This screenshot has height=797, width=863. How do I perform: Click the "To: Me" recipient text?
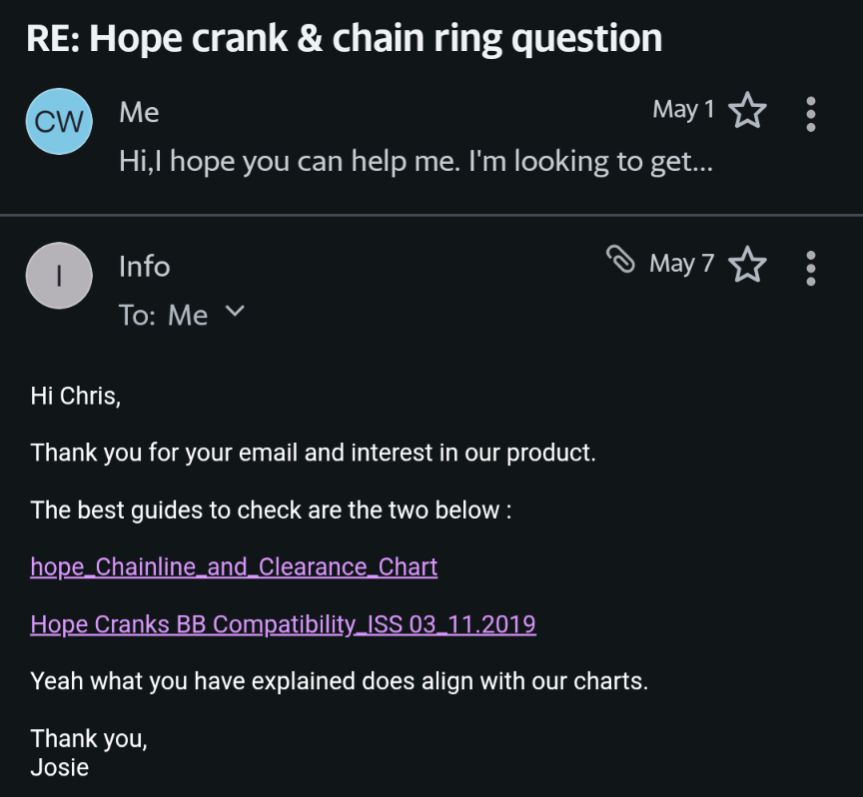tap(163, 316)
